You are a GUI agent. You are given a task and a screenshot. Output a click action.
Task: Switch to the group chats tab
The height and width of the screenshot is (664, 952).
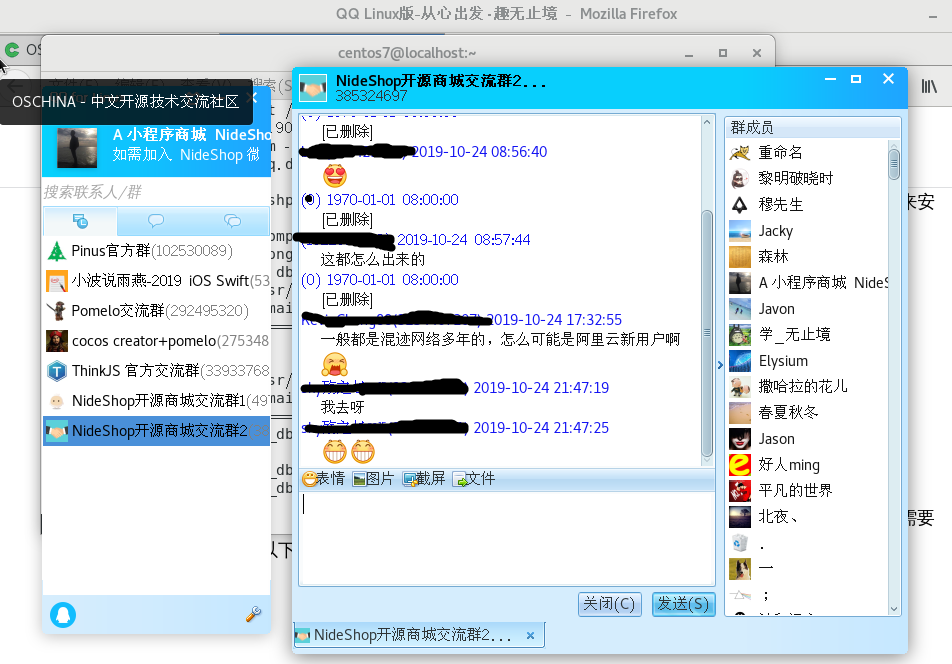coord(232,221)
